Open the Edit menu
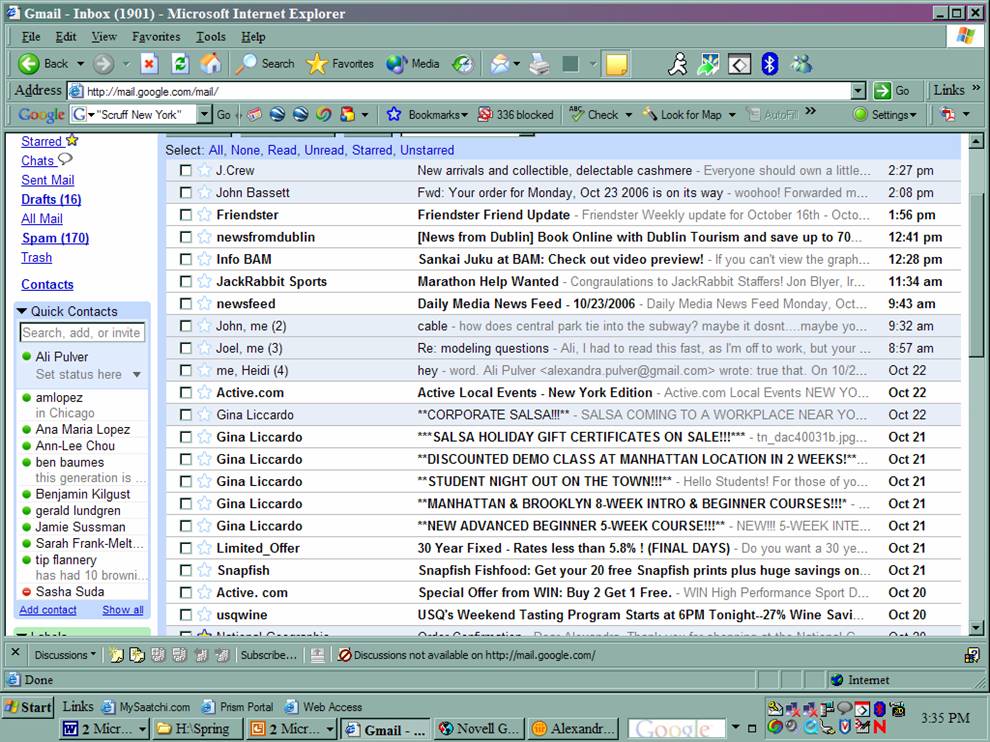Screen dimensions: 990x742 [66, 37]
